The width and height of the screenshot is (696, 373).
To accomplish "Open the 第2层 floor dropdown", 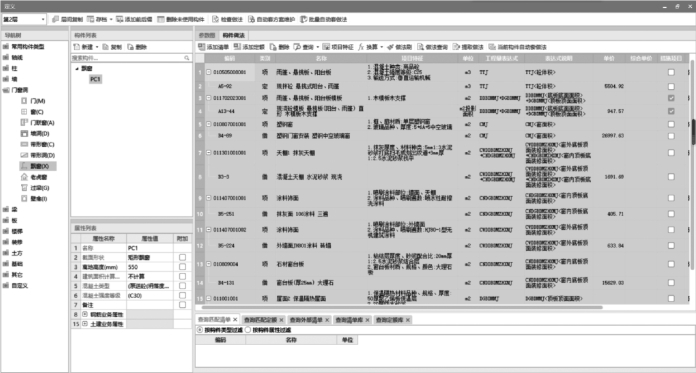I will 43,20.
